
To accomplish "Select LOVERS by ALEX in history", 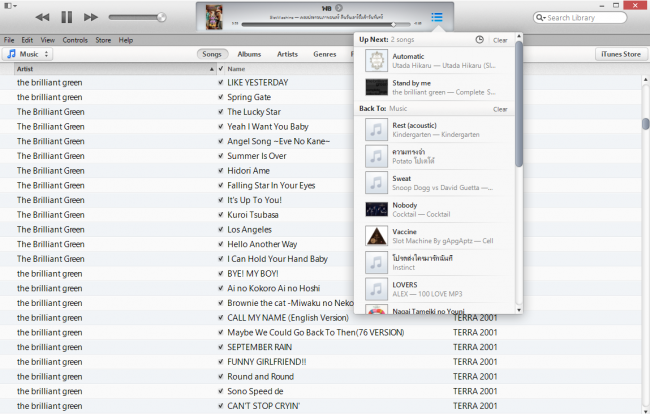I will pos(435,289).
